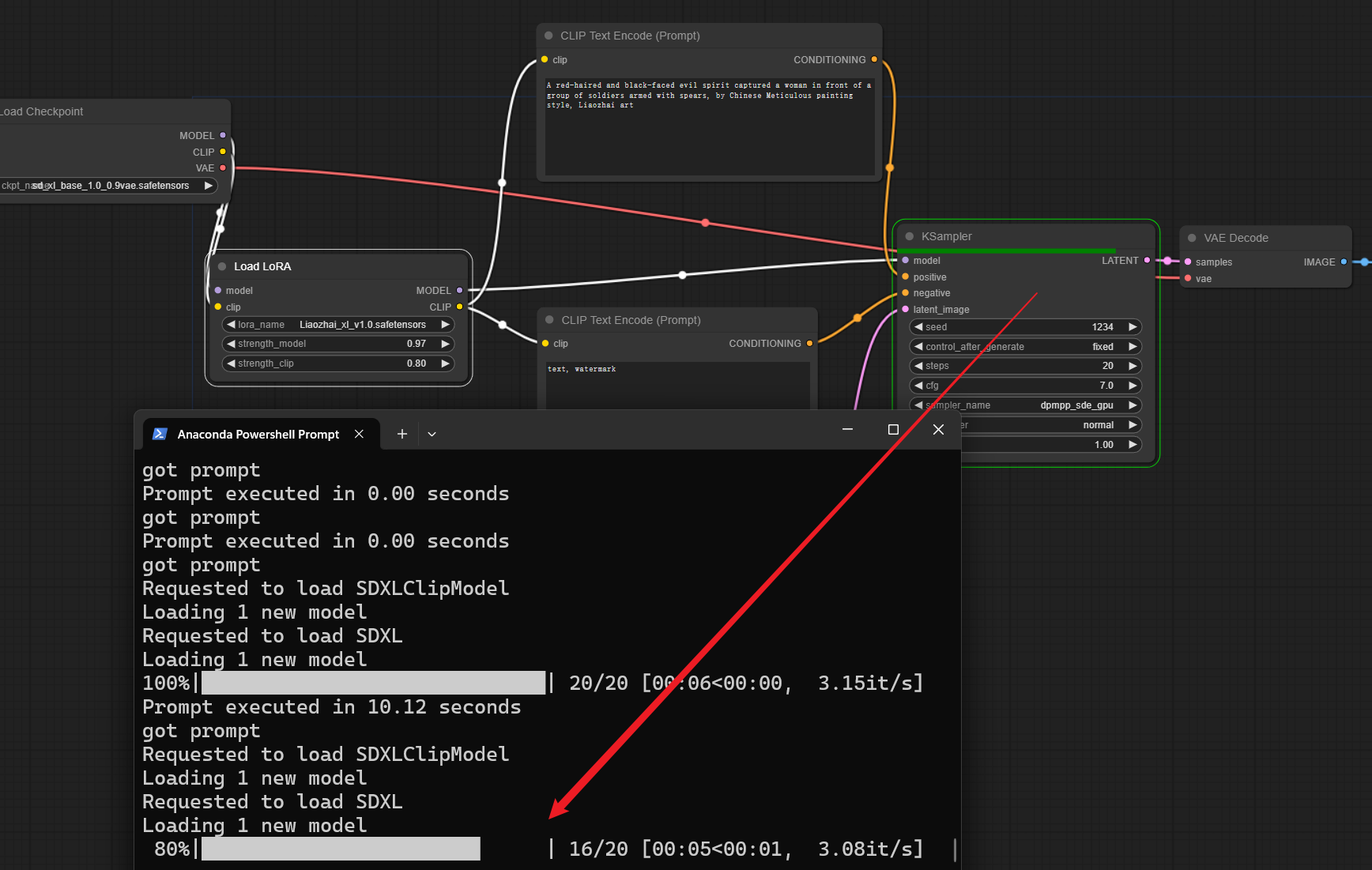1372x870 pixels.
Task: Click the strength_clip right arrow
Action: click(x=445, y=363)
